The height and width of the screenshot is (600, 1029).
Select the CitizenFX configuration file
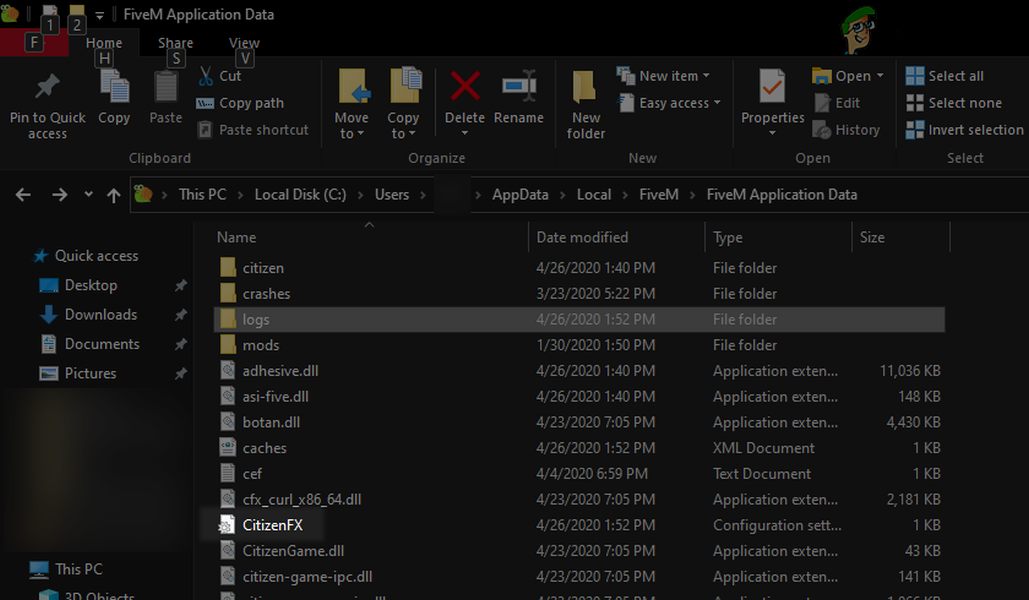coord(272,525)
